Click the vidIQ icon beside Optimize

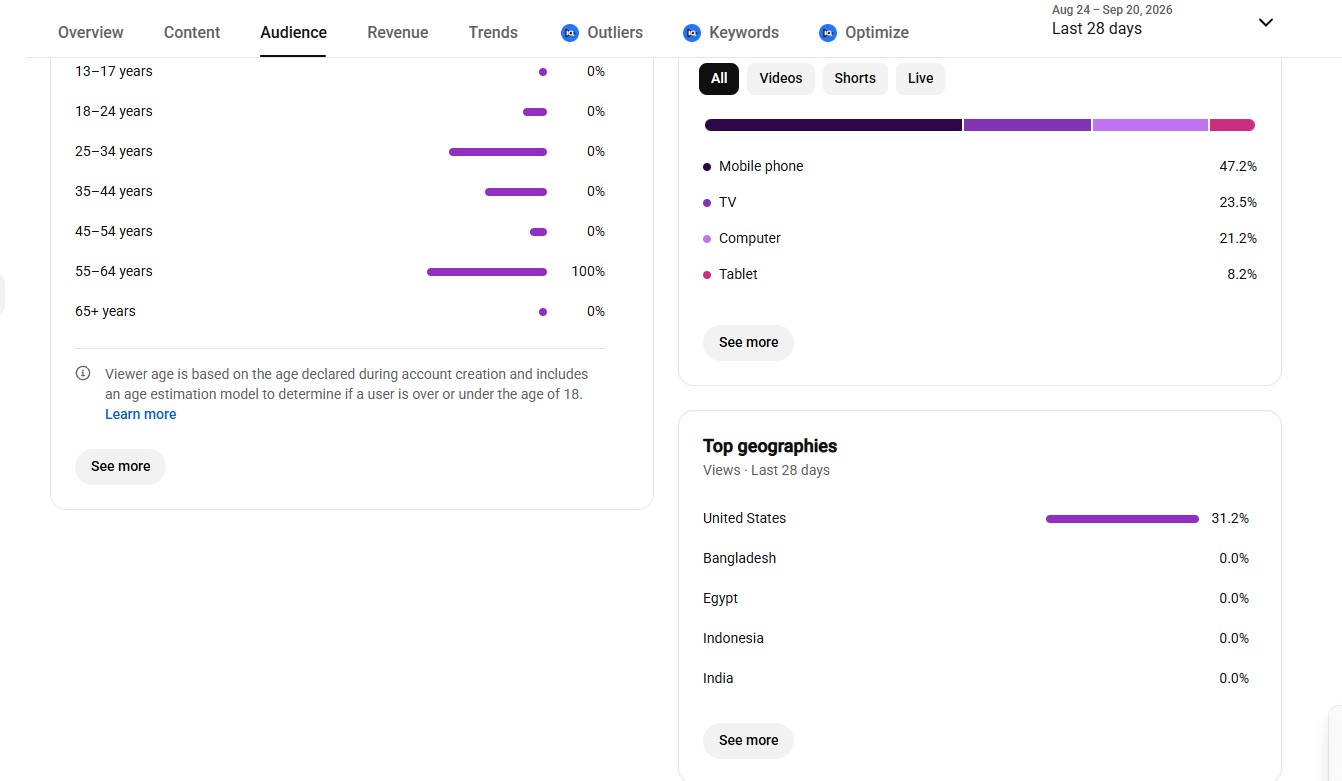point(827,33)
